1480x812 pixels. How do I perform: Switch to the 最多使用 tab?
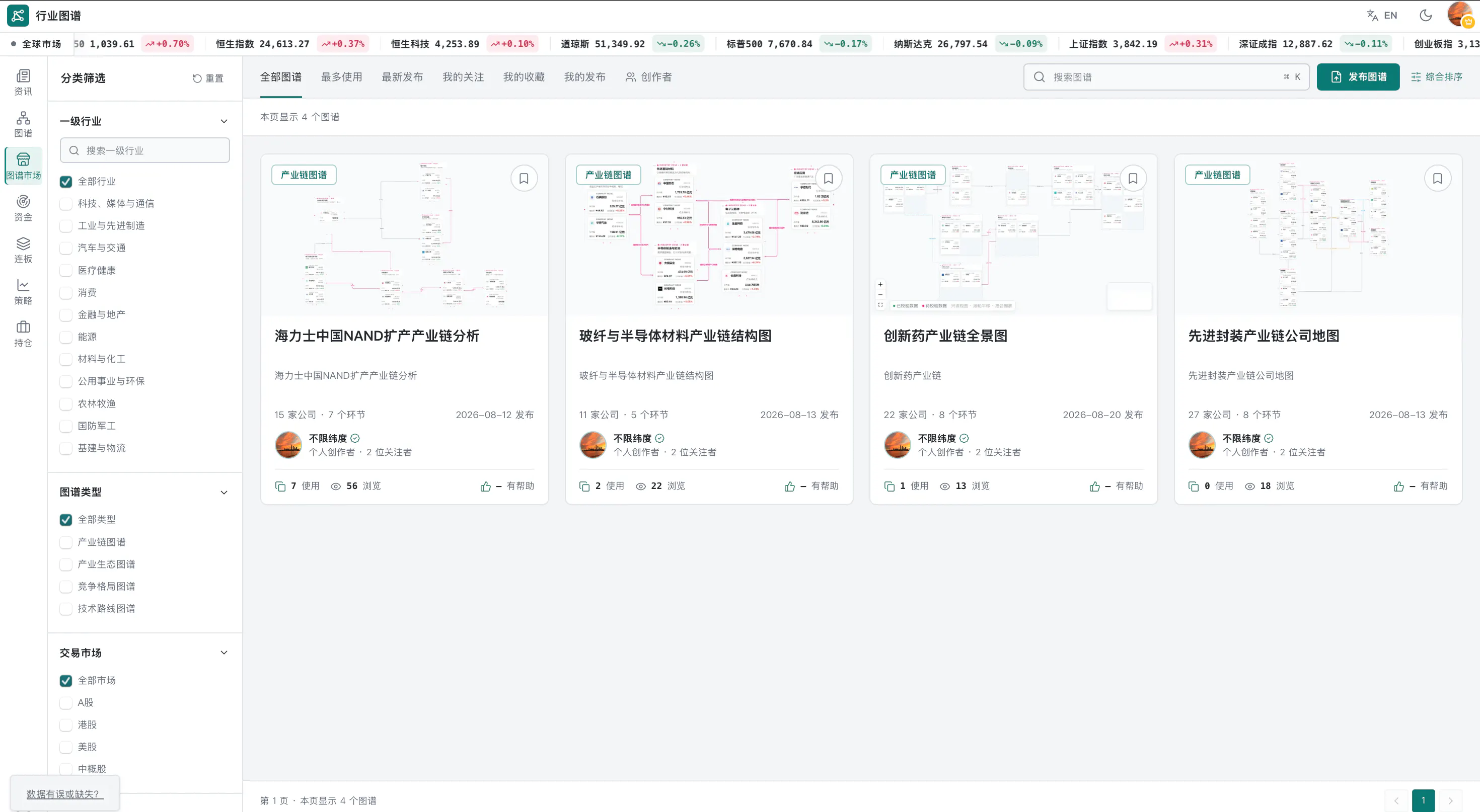pos(342,77)
